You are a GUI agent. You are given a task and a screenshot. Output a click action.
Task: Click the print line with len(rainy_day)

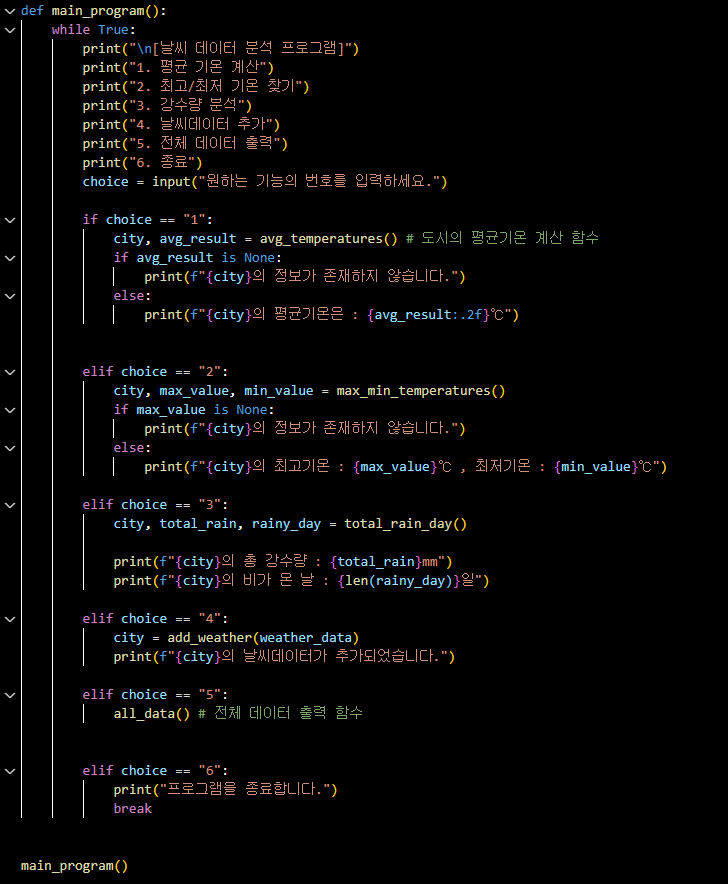[301, 581]
